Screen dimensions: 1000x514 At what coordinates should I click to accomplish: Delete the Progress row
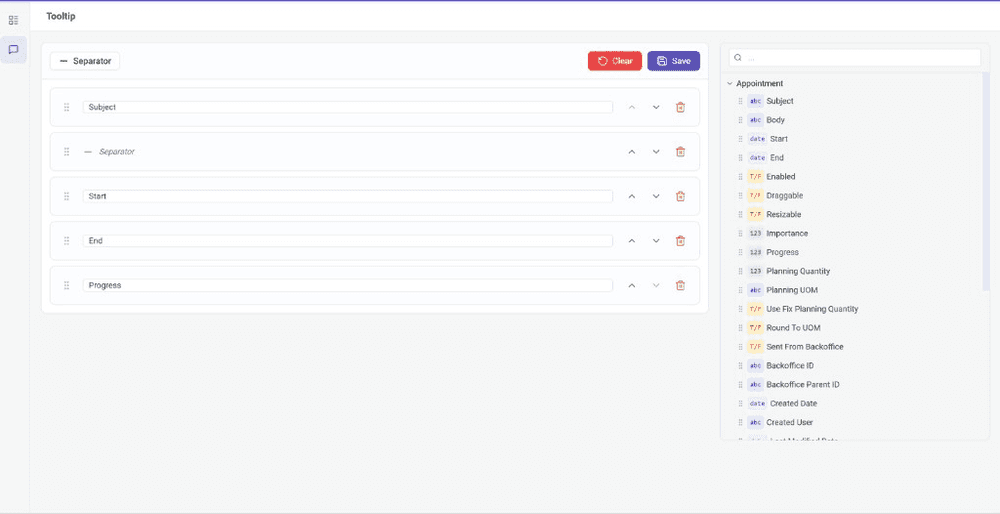(680, 286)
